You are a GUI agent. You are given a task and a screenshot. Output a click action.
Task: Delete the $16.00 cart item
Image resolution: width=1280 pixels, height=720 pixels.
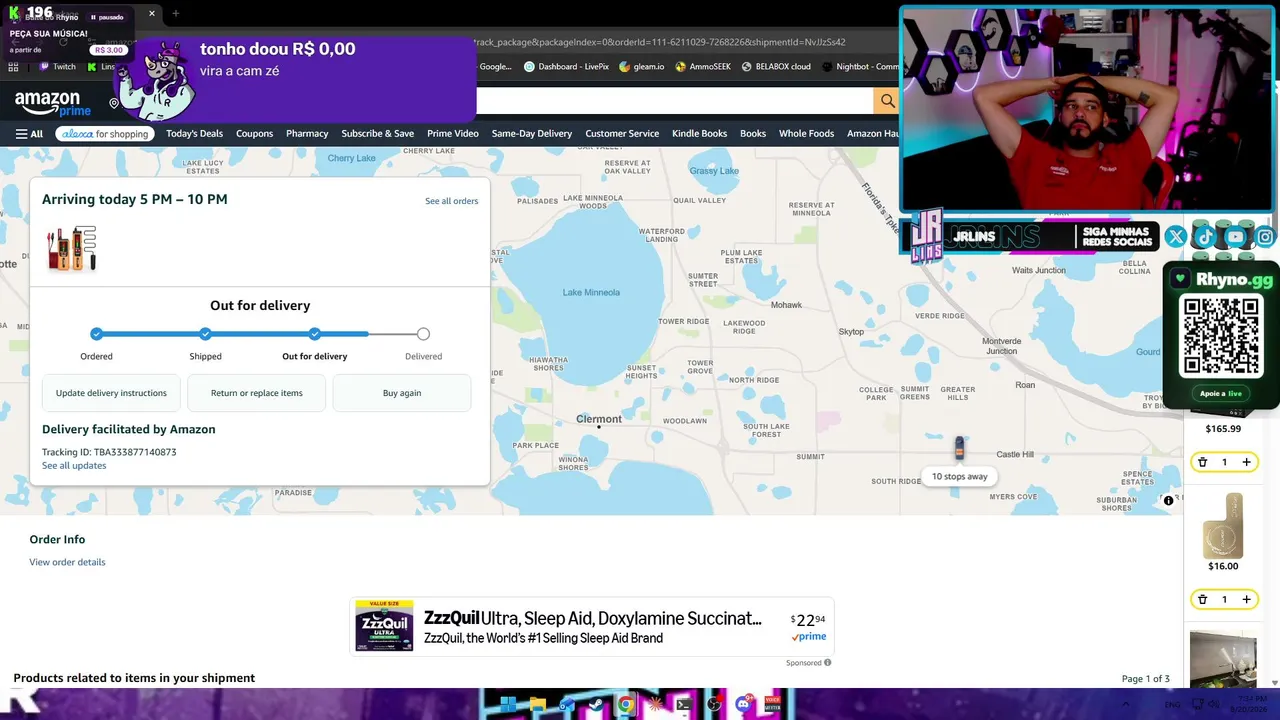1202,600
